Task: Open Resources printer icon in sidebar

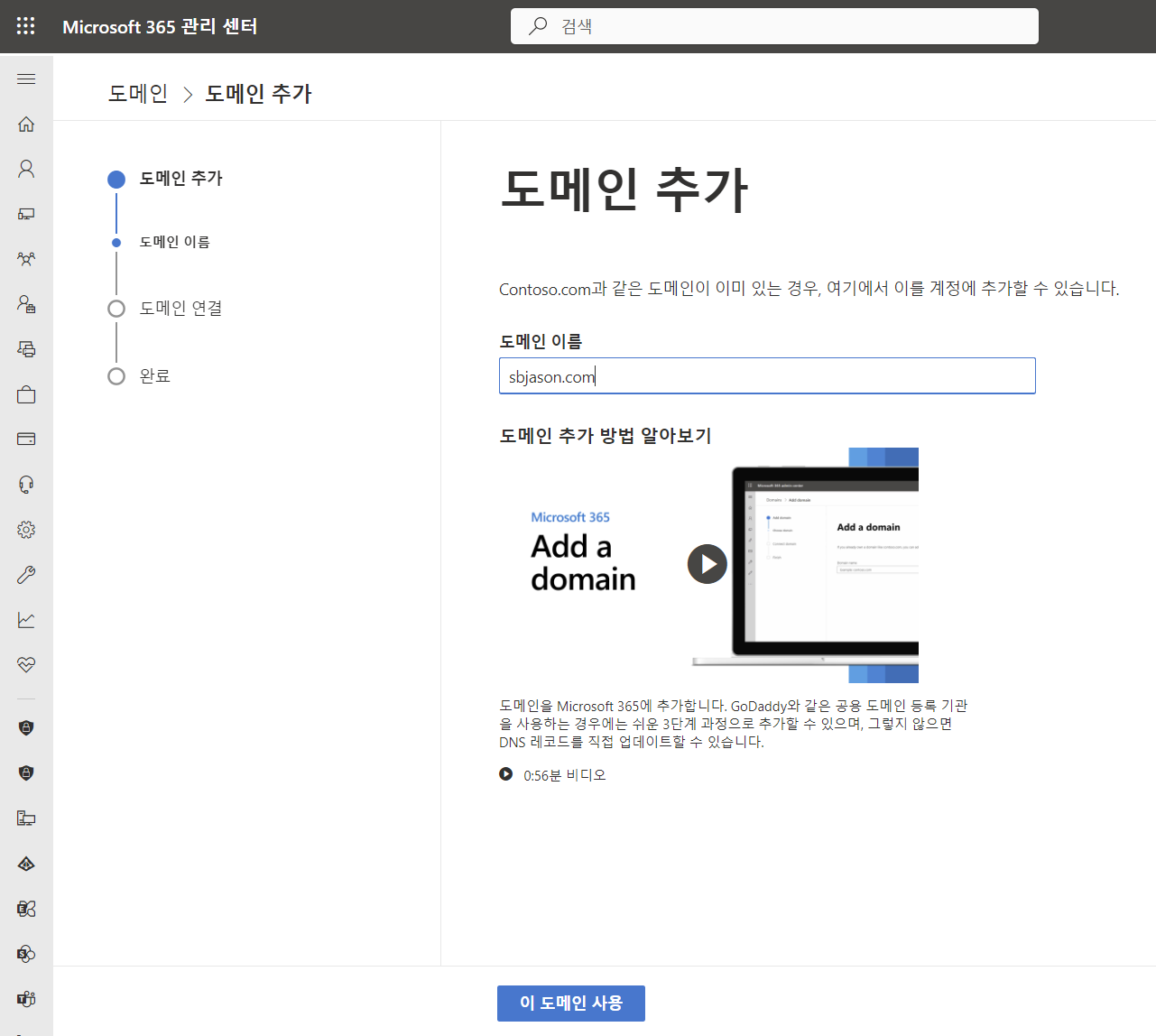Action: (26, 349)
